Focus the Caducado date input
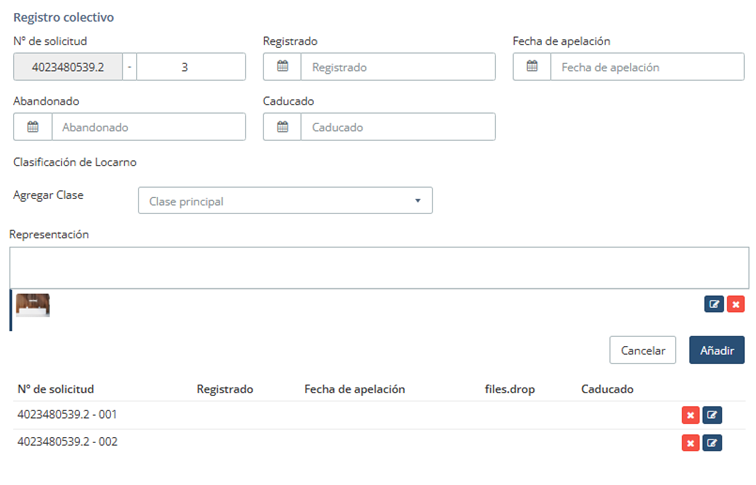Image resolution: width=756 pixels, height=485 pixels. (x=398, y=127)
